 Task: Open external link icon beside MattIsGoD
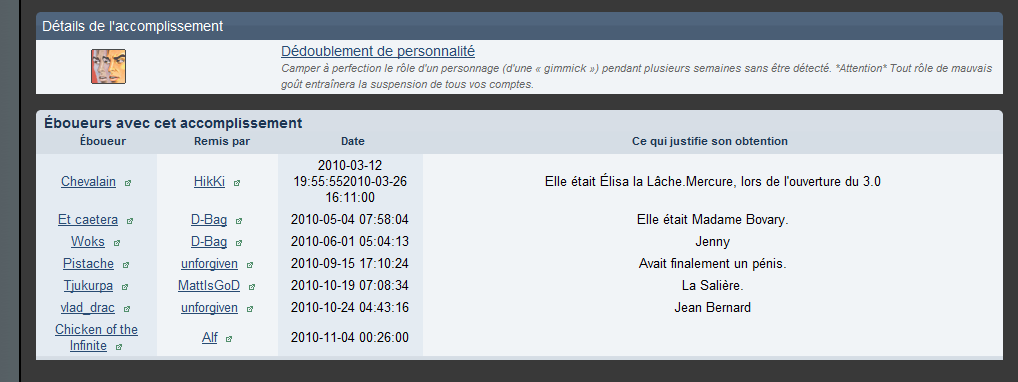coord(252,286)
